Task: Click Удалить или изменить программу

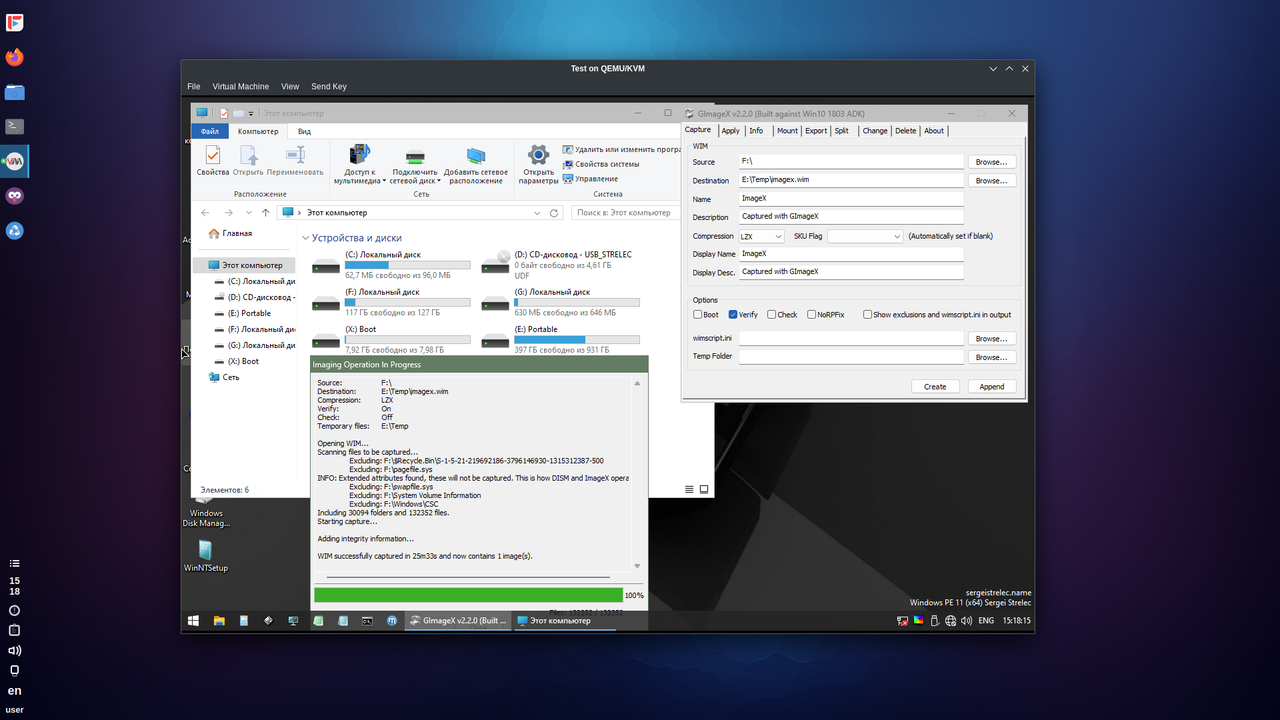Action: [x=623, y=149]
